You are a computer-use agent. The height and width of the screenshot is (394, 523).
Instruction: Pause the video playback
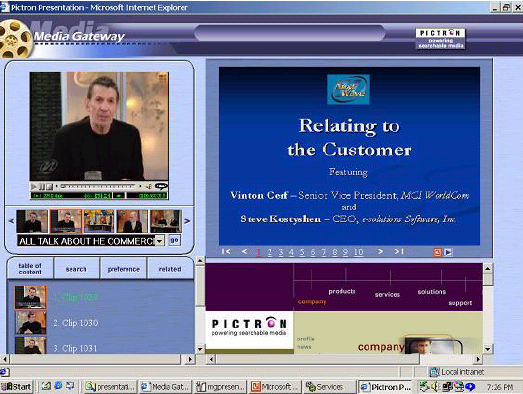click(42, 186)
